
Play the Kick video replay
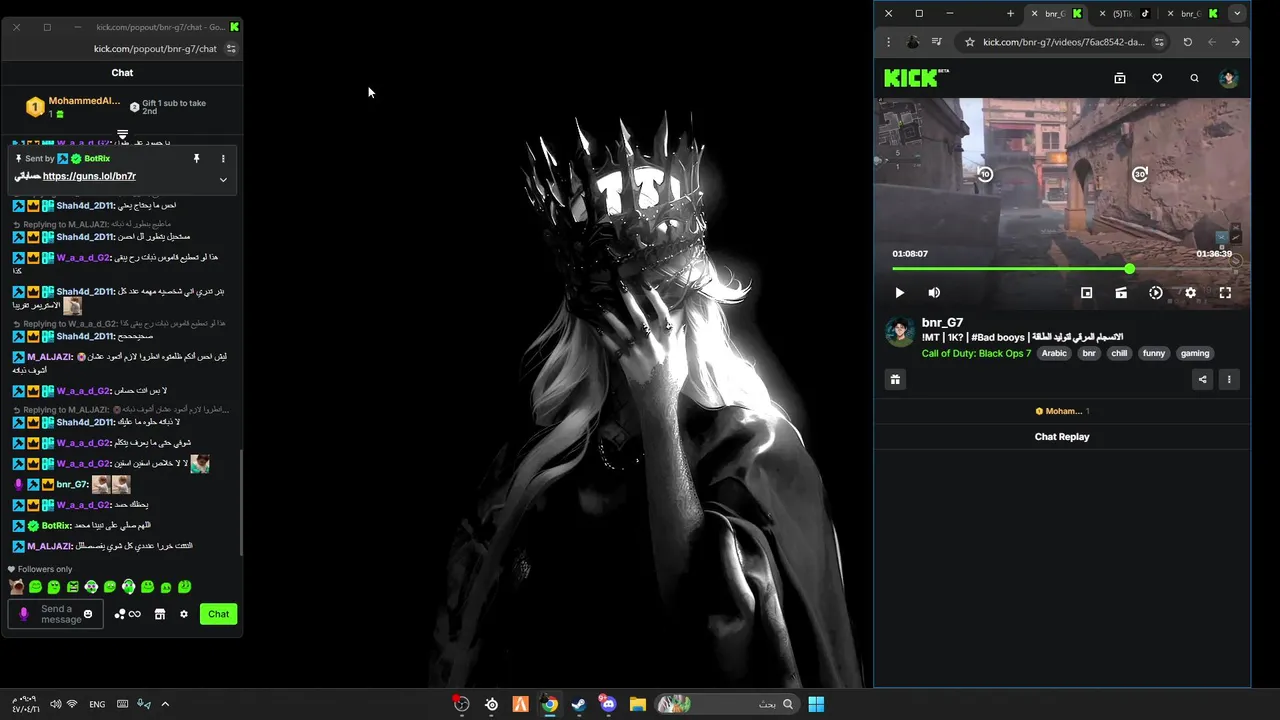click(x=899, y=293)
